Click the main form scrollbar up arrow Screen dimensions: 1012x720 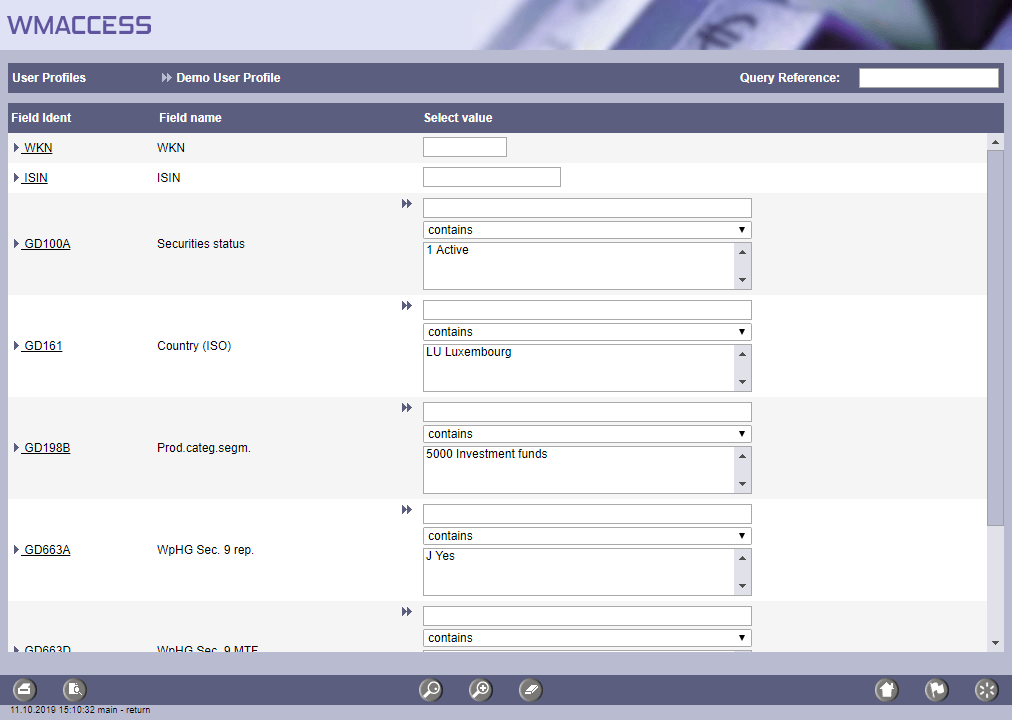point(995,142)
